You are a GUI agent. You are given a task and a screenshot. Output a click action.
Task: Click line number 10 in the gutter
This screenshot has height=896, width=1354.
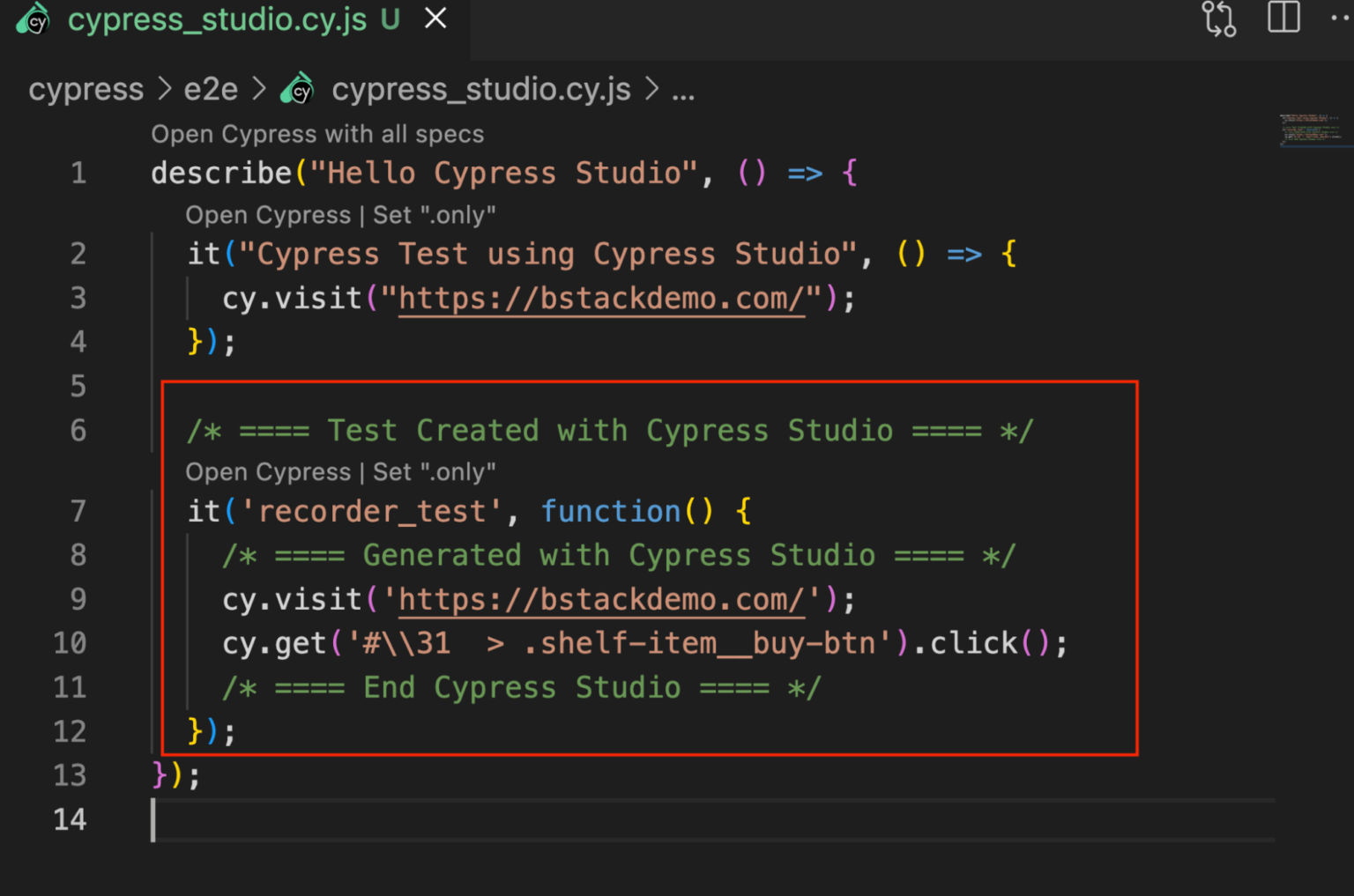coord(70,643)
